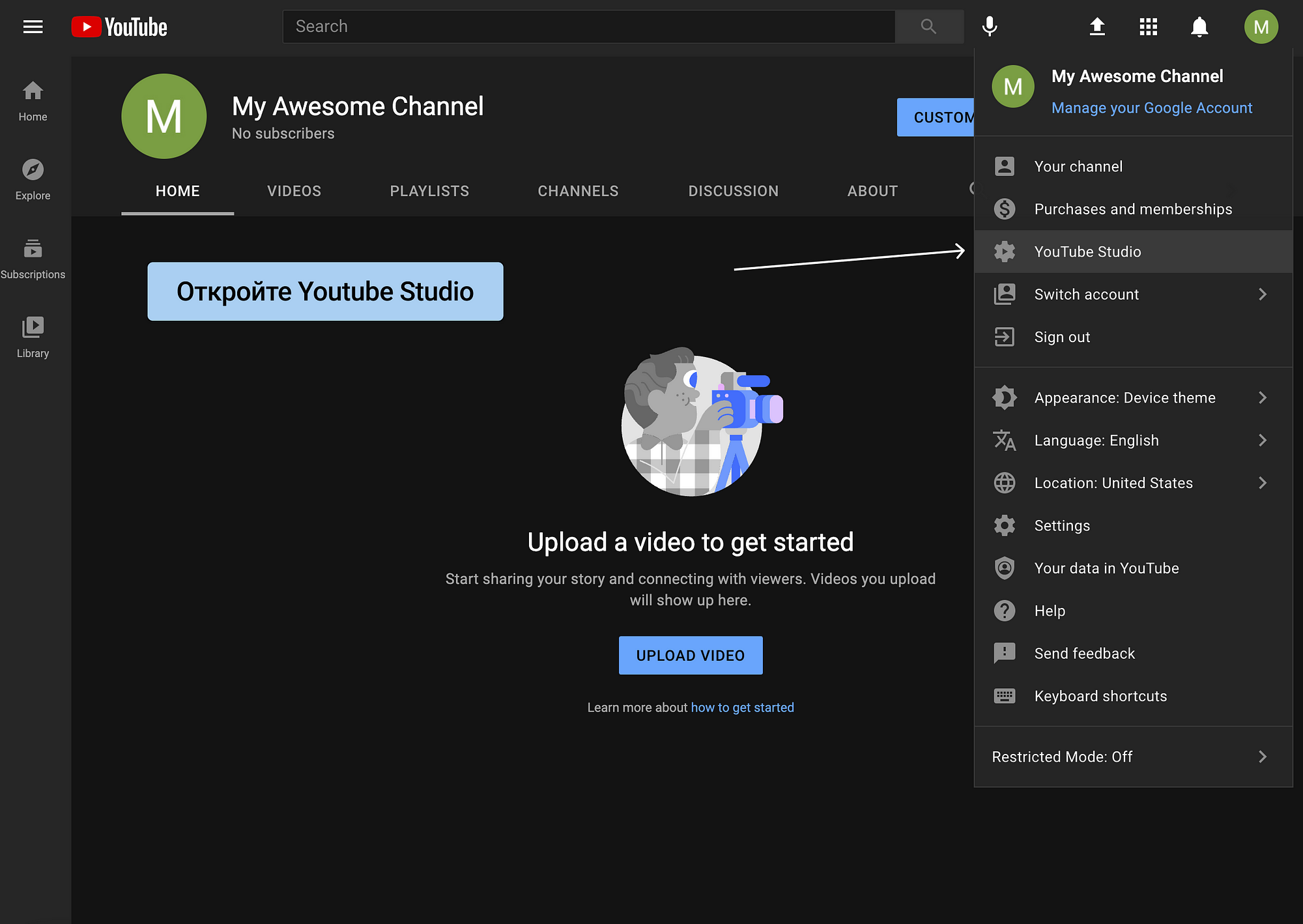Open the notifications bell
Screen dimensions: 1303x924
pyautogui.click(x=1199, y=27)
